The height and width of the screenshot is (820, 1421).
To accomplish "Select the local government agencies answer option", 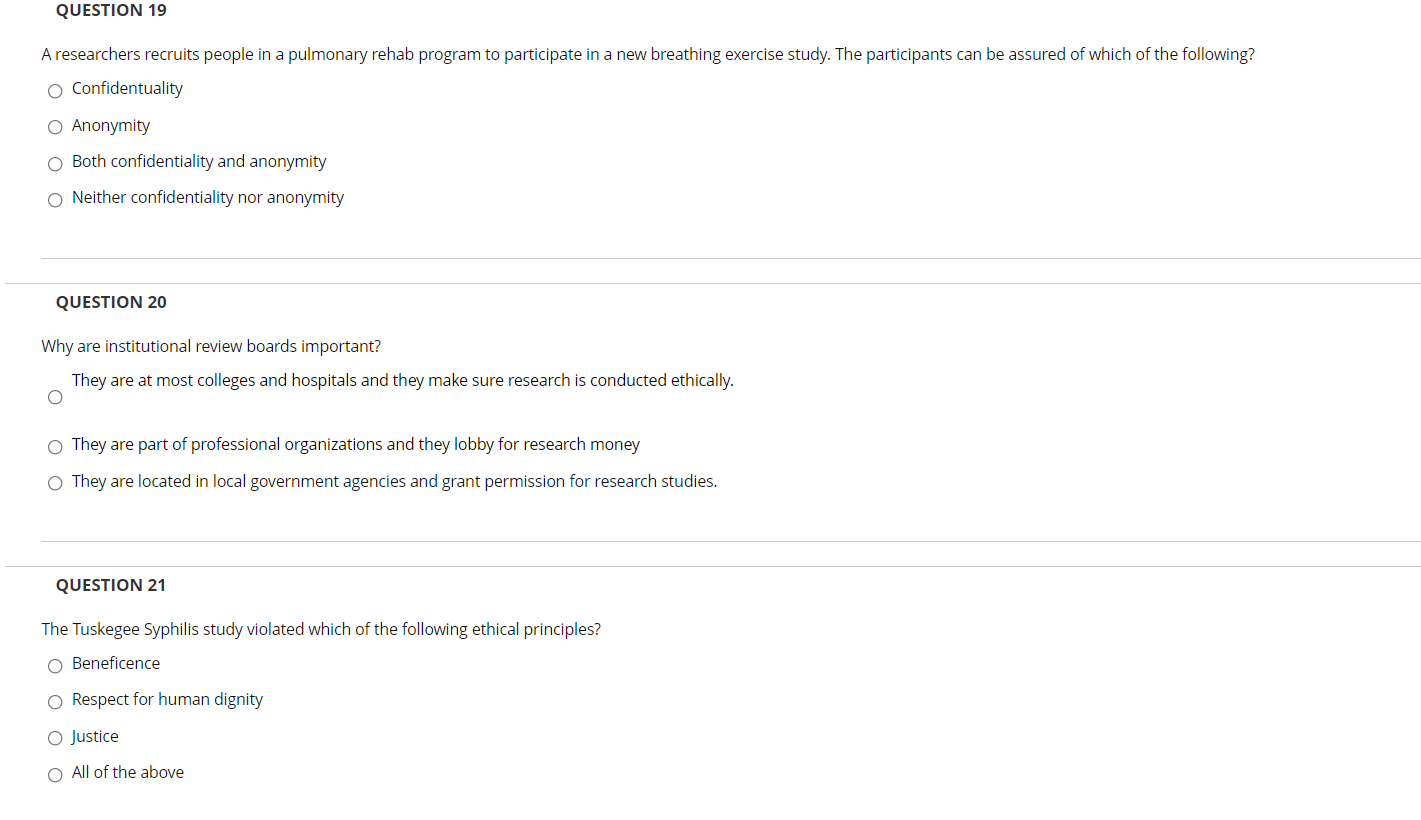I will click(55, 483).
